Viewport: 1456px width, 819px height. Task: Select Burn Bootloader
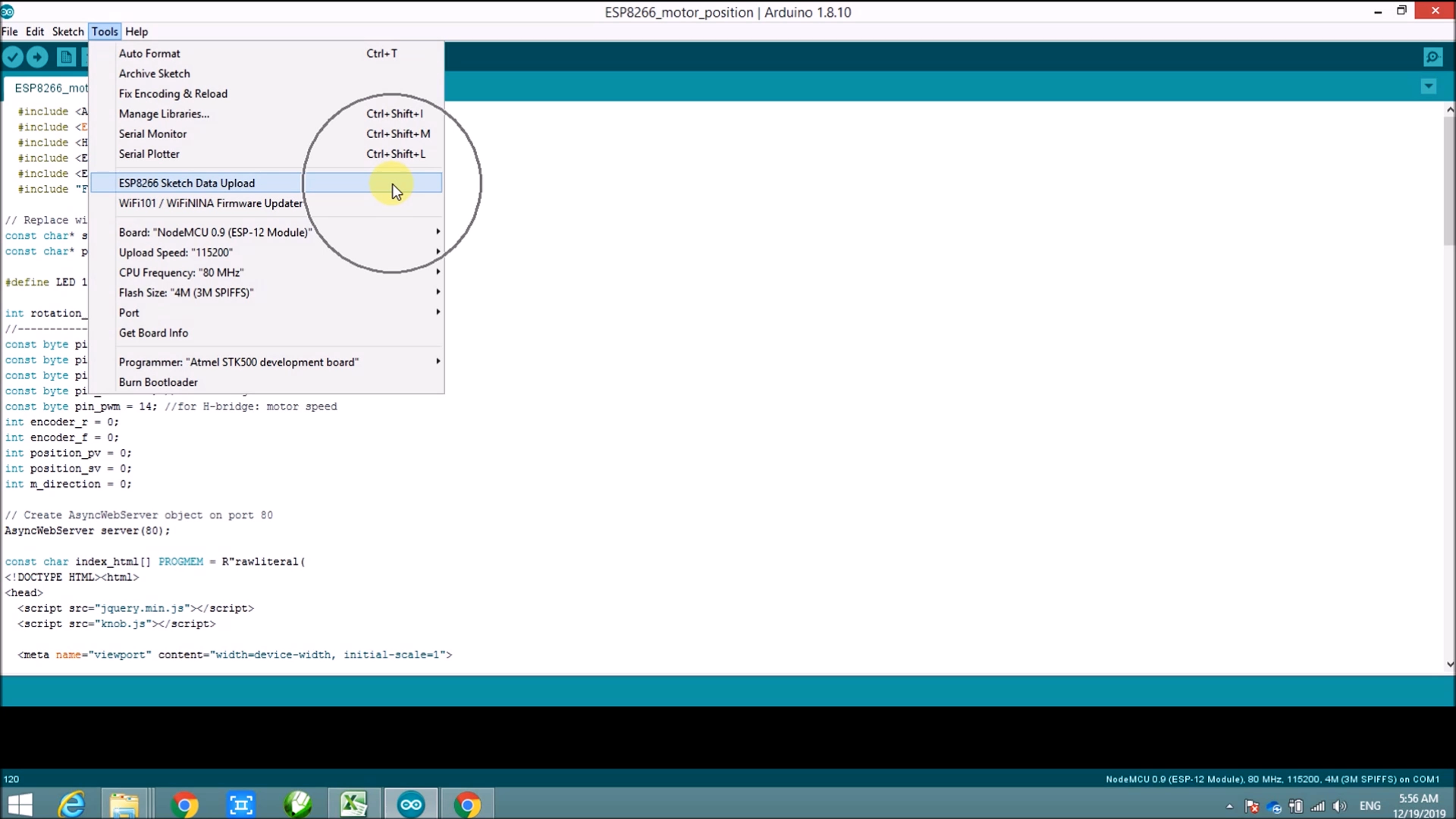266,382
